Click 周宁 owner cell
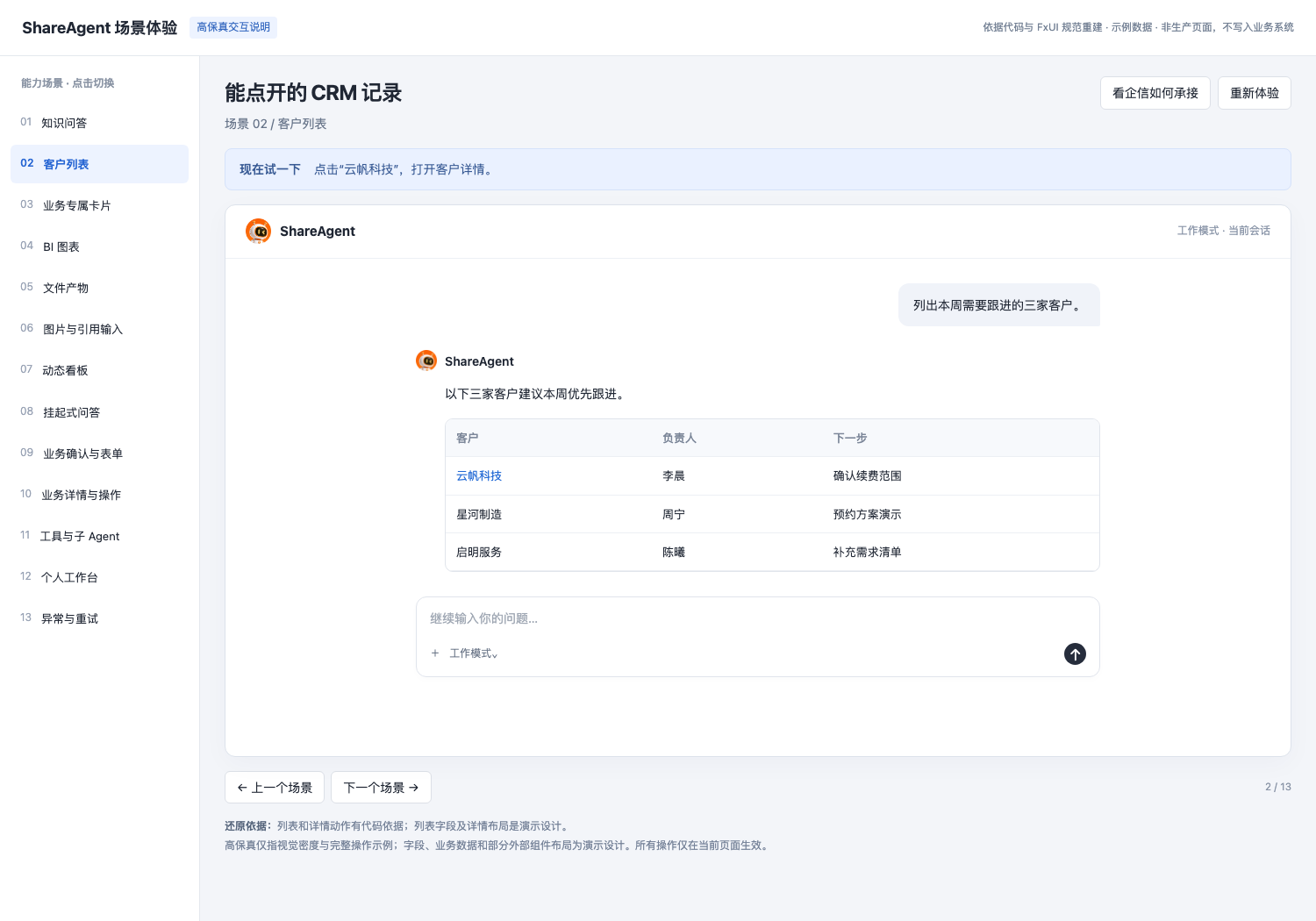This screenshot has height=921, width=1316. [x=674, y=514]
